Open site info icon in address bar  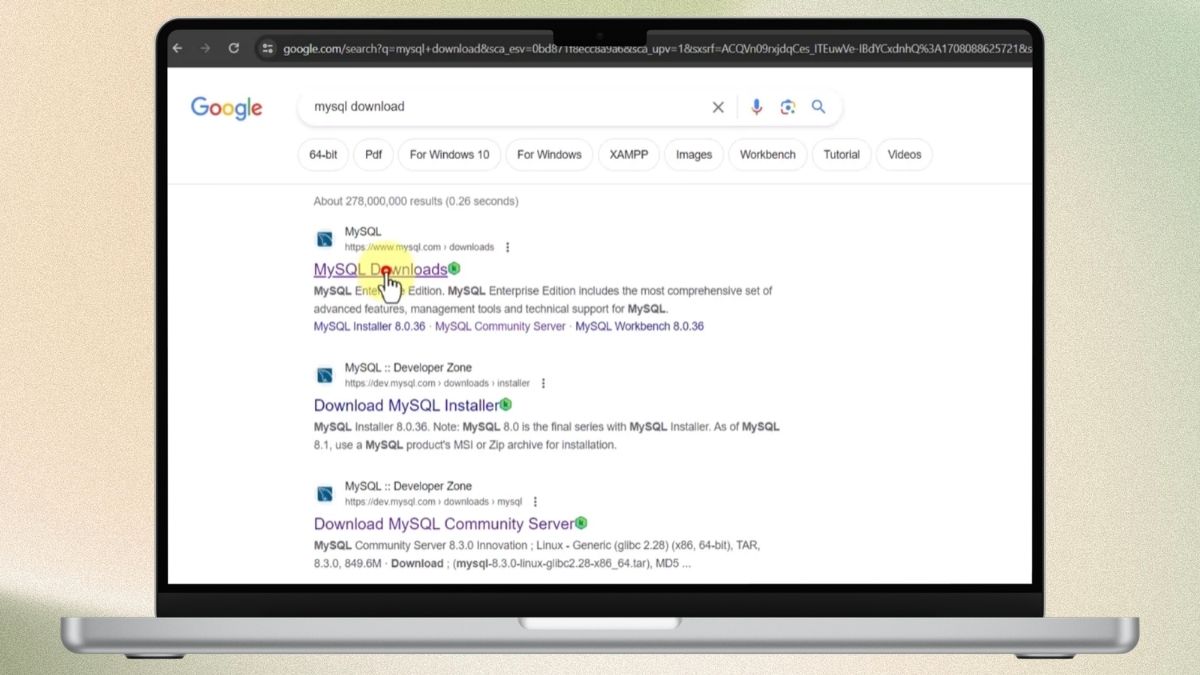[267, 48]
